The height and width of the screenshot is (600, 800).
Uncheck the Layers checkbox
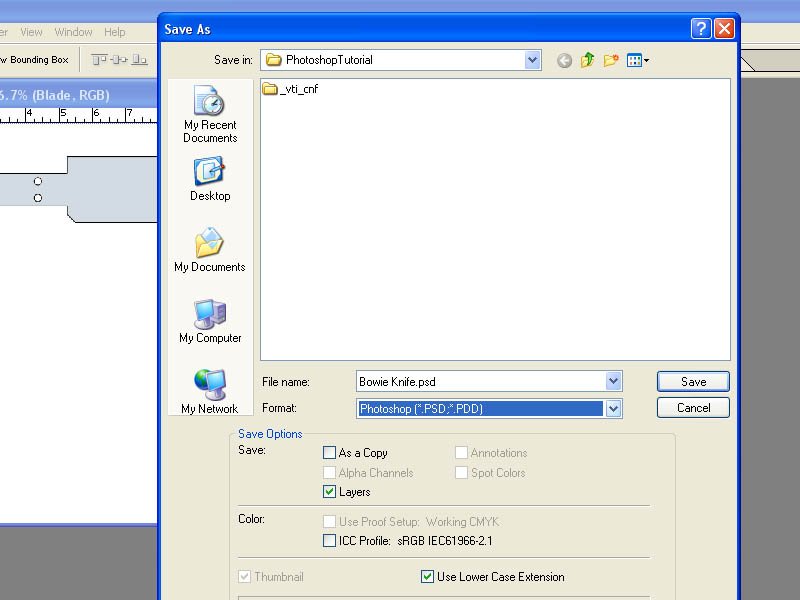(x=330, y=492)
